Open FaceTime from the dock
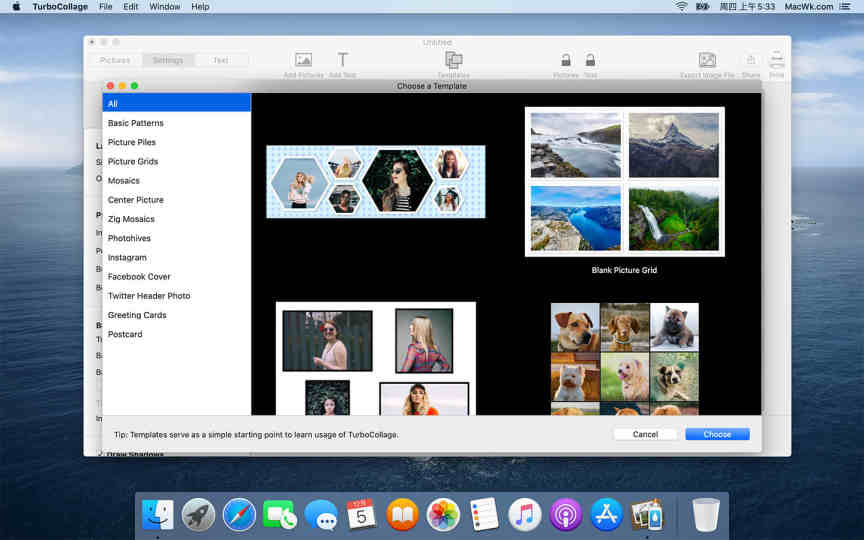The width and height of the screenshot is (864, 540). (x=280, y=515)
